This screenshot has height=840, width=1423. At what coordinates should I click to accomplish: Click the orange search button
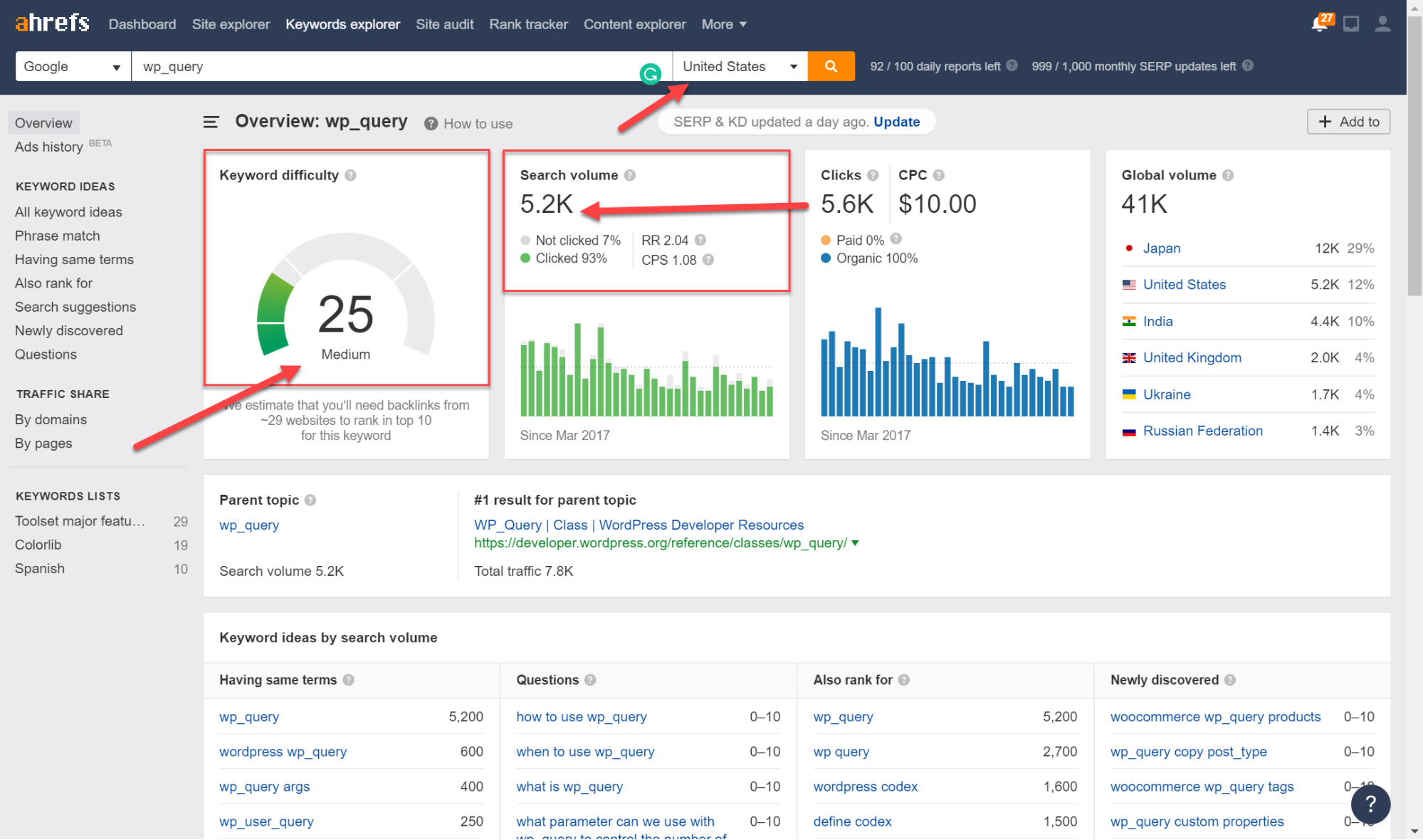pos(831,66)
